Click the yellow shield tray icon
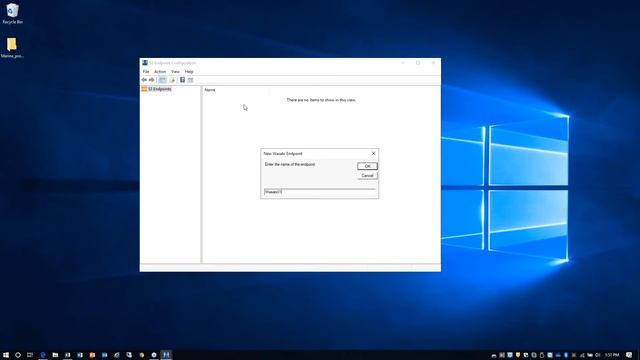 [x=518, y=355]
